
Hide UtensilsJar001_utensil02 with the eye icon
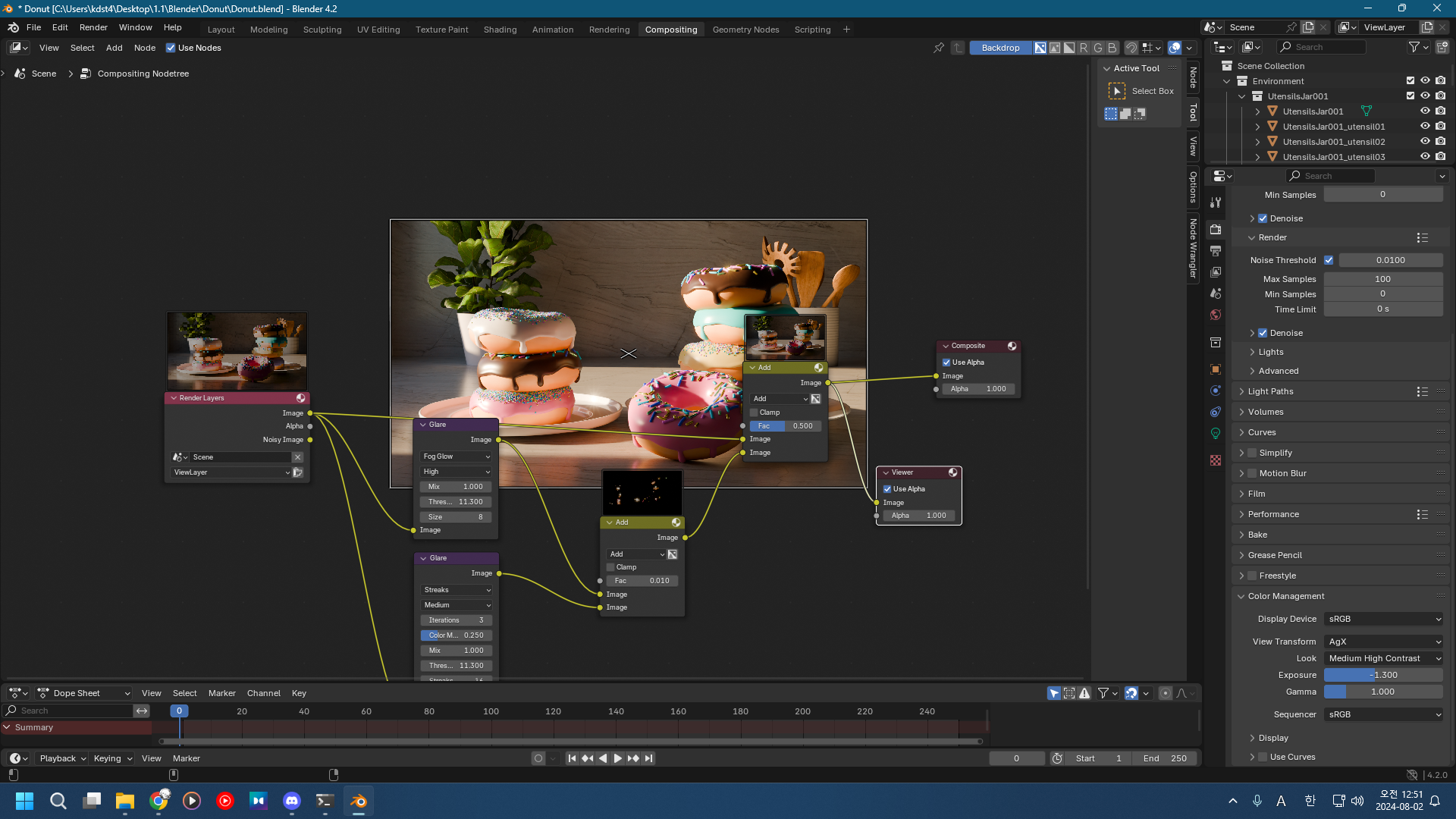click(1425, 142)
